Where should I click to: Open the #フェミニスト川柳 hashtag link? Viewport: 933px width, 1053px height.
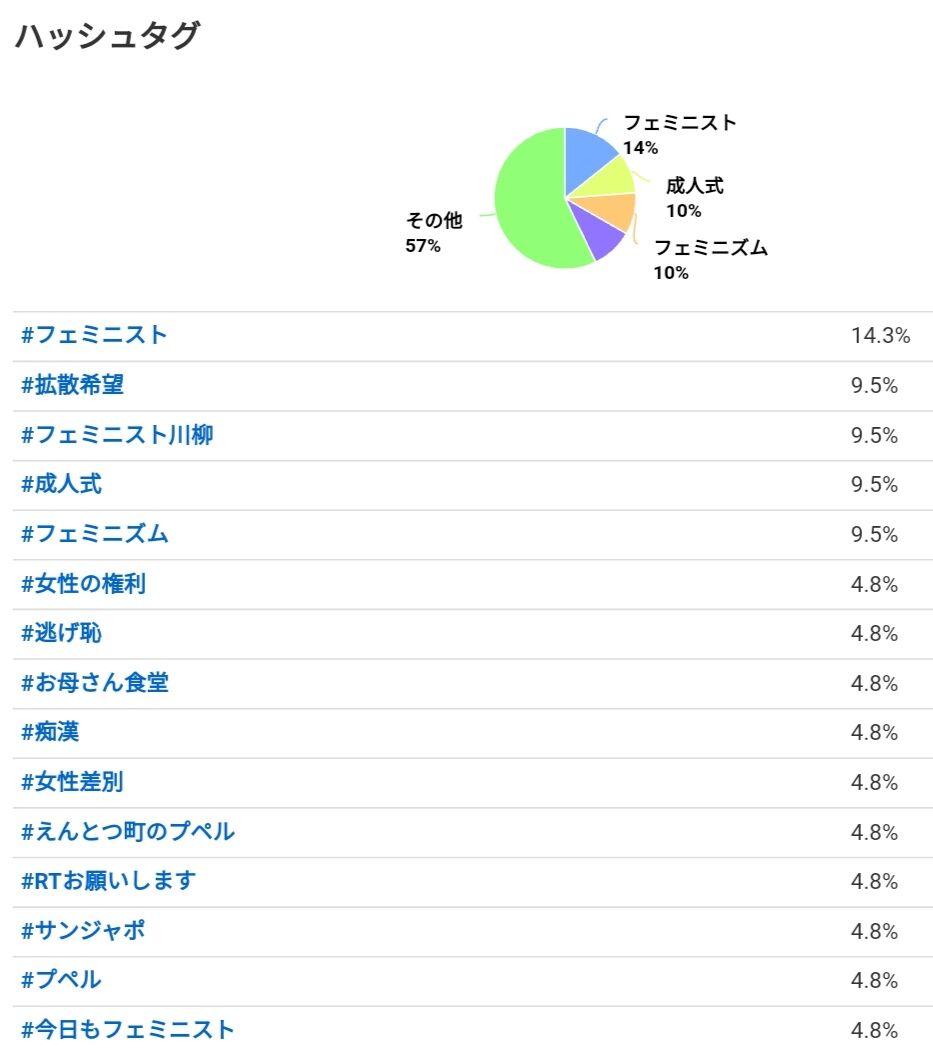pos(117,434)
